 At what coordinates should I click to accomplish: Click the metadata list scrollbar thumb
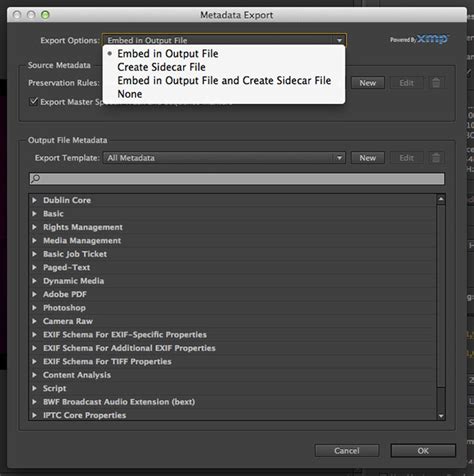coord(441,296)
